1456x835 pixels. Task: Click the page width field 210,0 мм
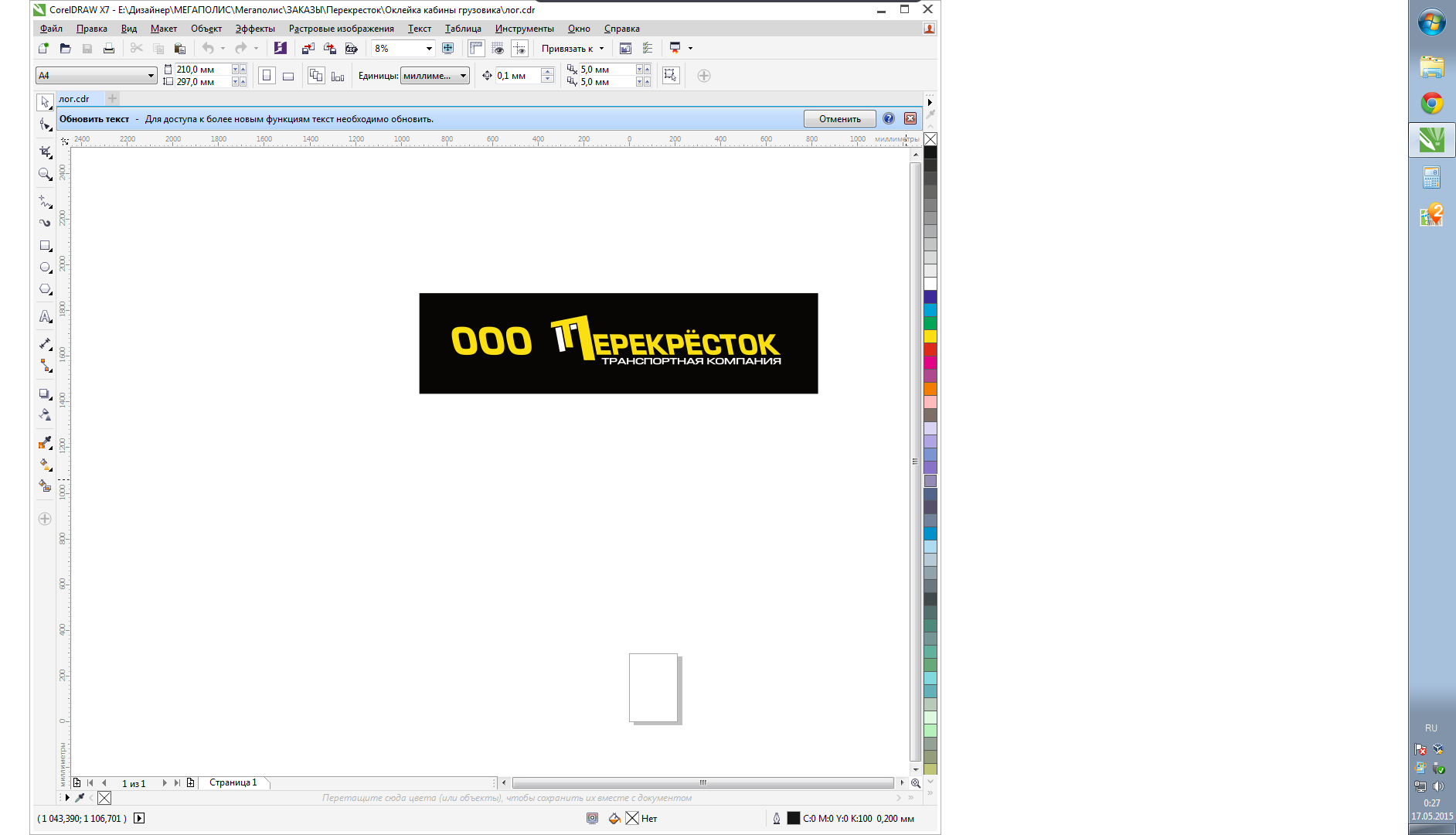pyautogui.click(x=202, y=70)
